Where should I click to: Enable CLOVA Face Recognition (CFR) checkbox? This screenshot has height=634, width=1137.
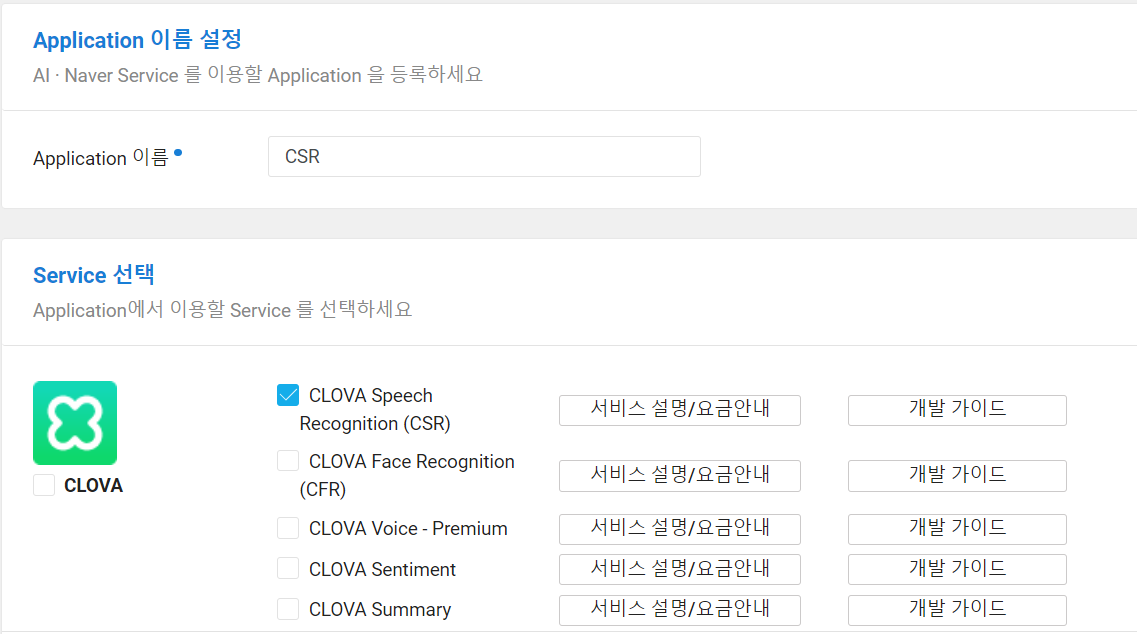(x=288, y=461)
